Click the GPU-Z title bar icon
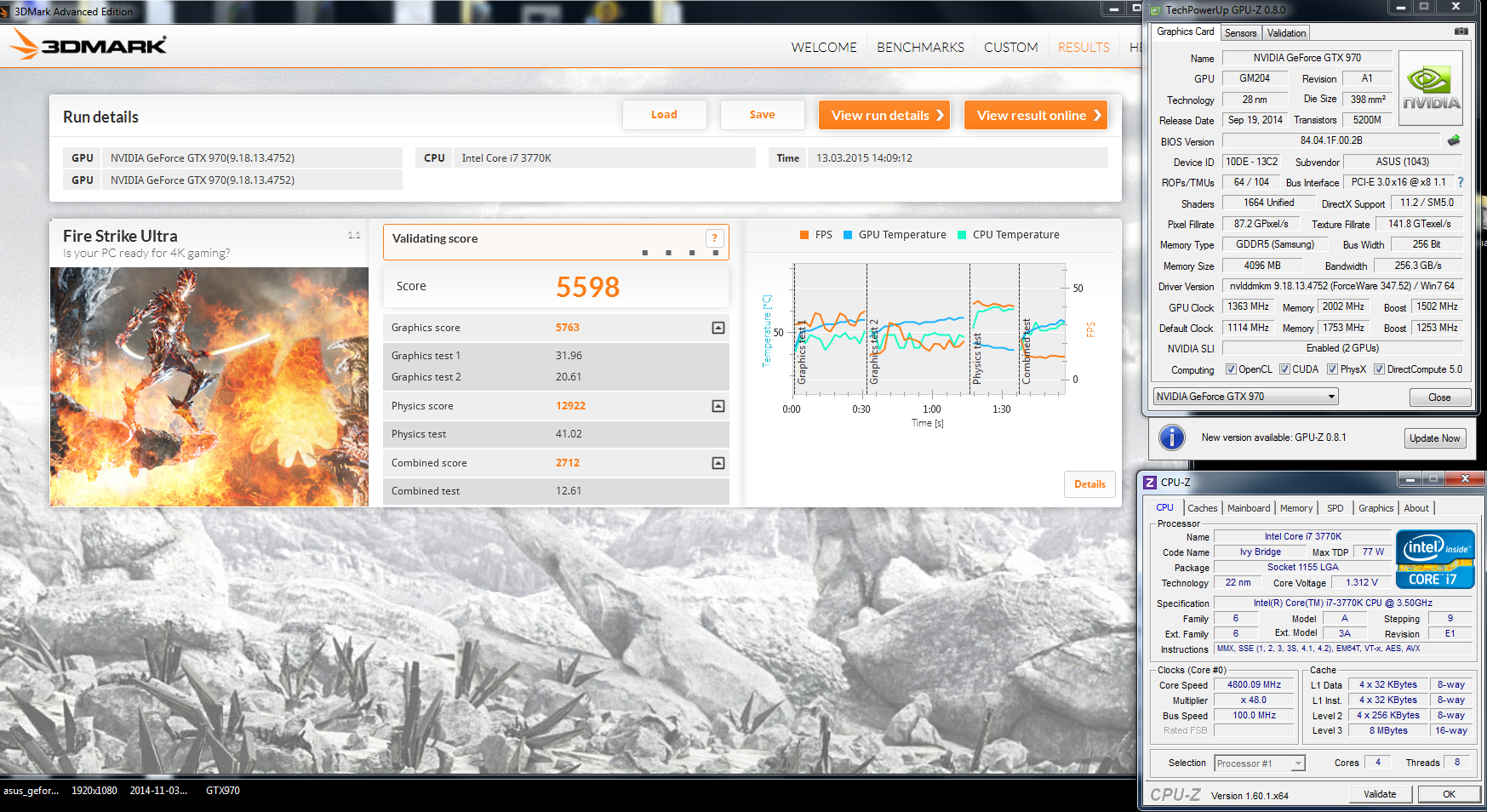 [1155, 10]
